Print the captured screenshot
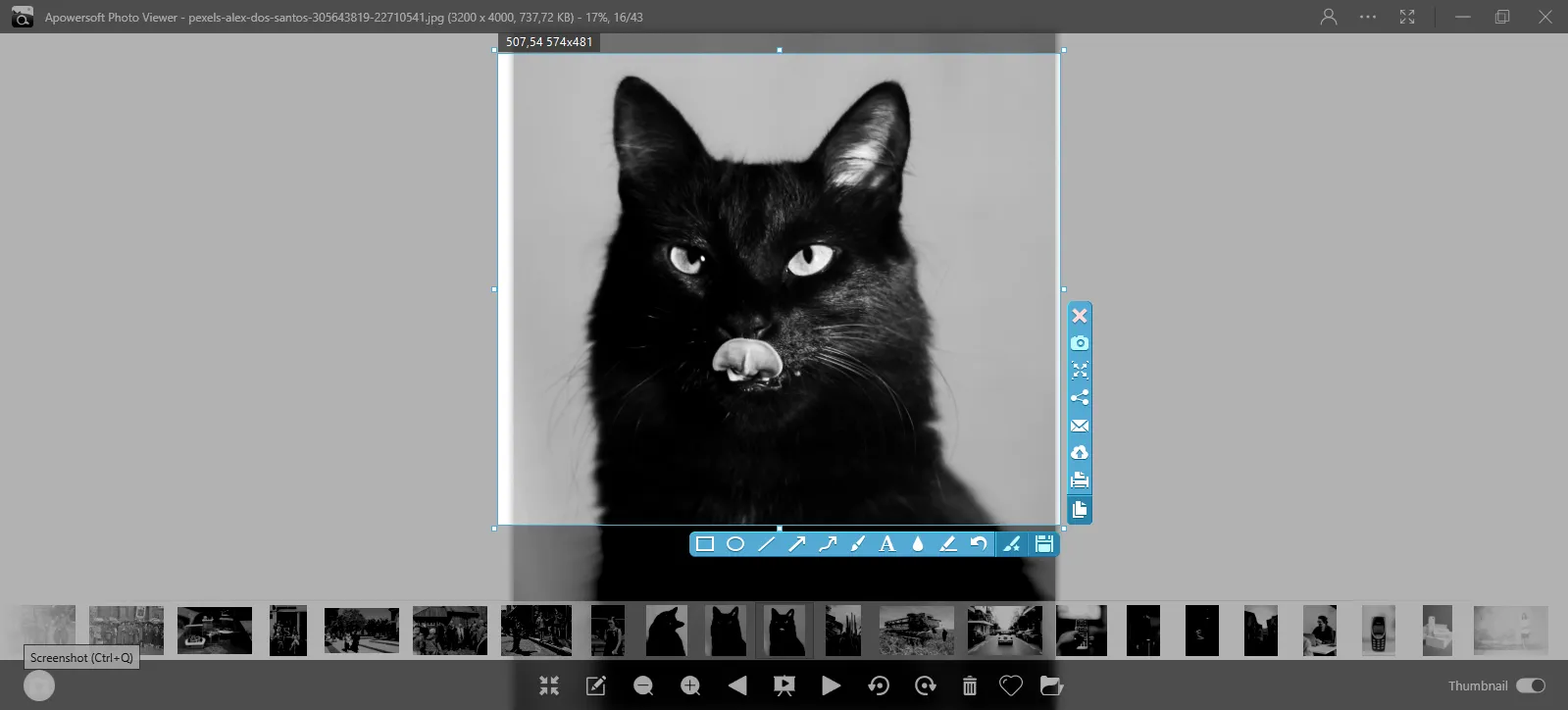Image resolution: width=1568 pixels, height=710 pixels. pos(1080,481)
